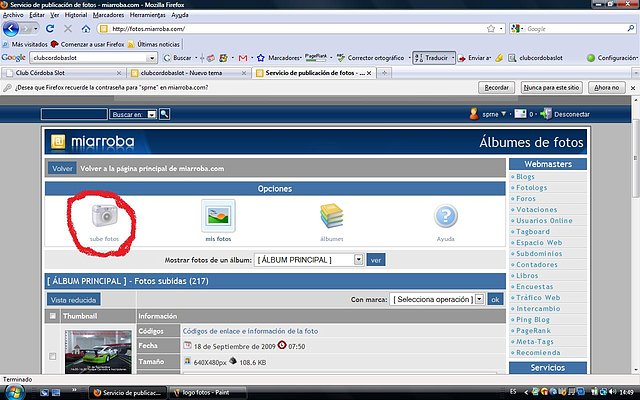The height and width of the screenshot is (400, 640).
Task: Go to the Firefox home icon
Action: pos(86,29)
